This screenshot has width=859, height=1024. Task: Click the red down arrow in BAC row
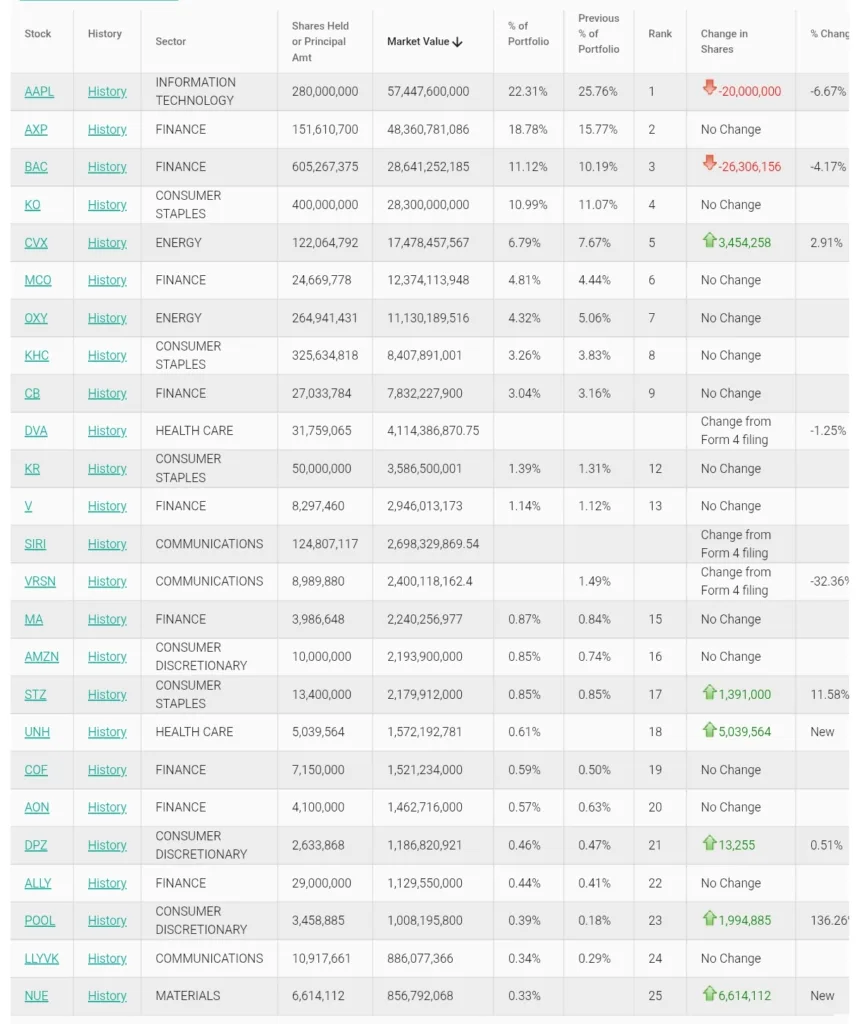tap(709, 165)
